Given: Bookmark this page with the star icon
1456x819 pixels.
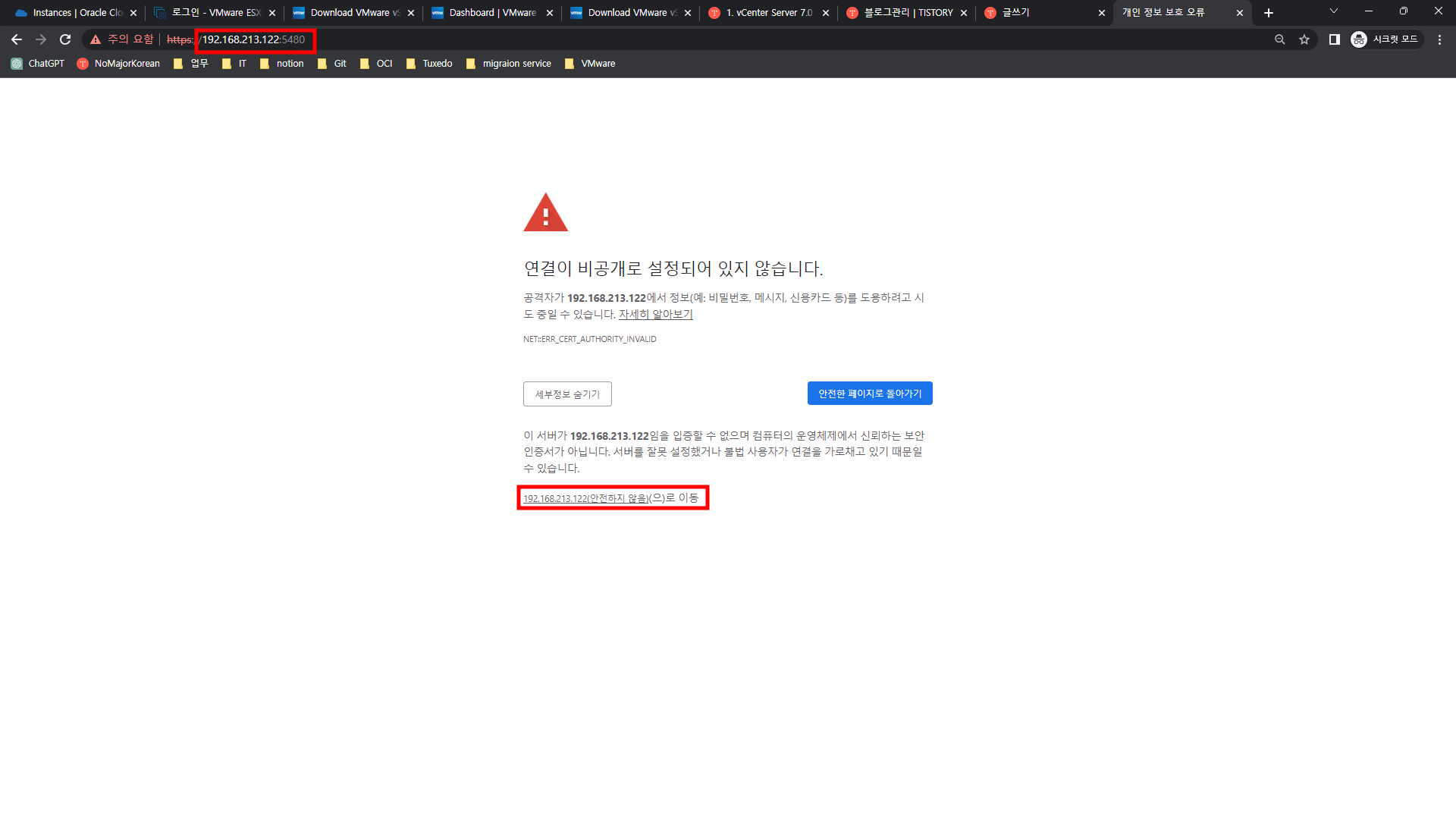Looking at the screenshot, I should click(x=1304, y=39).
